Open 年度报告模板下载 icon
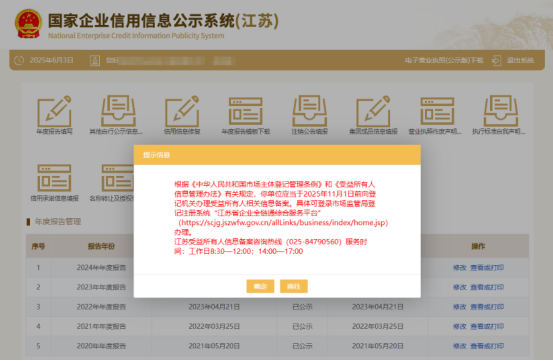This screenshot has height=361, width=553. (245, 111)
